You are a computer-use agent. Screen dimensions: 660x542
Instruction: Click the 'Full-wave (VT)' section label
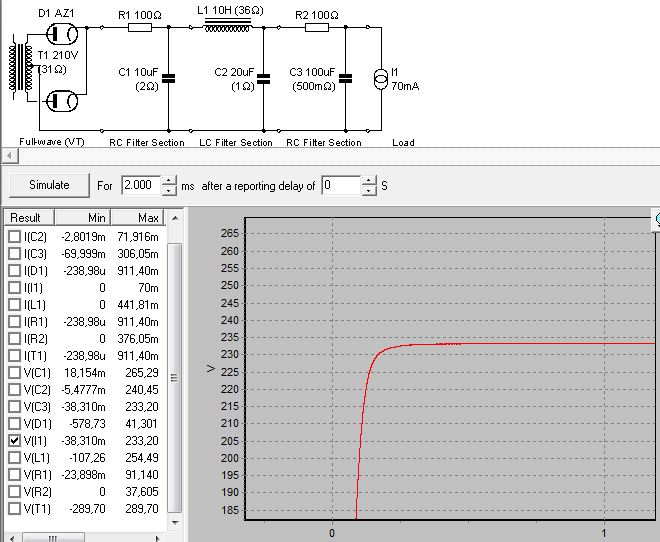[x=52, y=142]
